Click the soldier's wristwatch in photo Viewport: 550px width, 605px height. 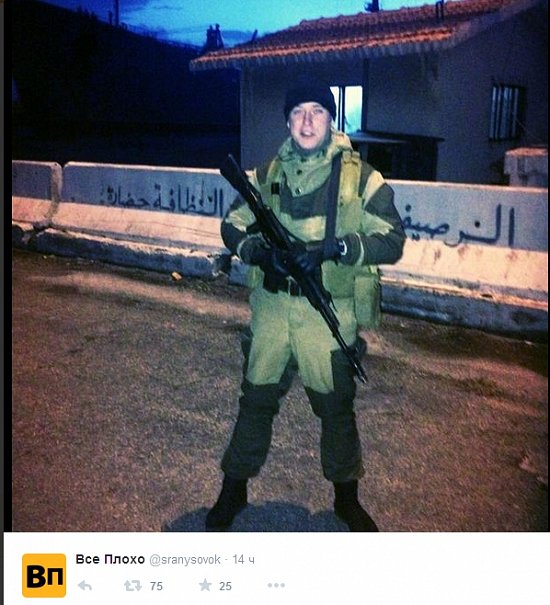coord(343,247)
